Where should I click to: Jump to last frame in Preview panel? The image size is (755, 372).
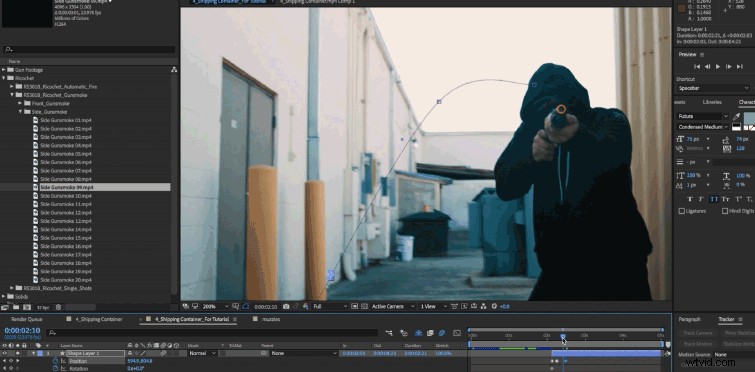(739, 66)
